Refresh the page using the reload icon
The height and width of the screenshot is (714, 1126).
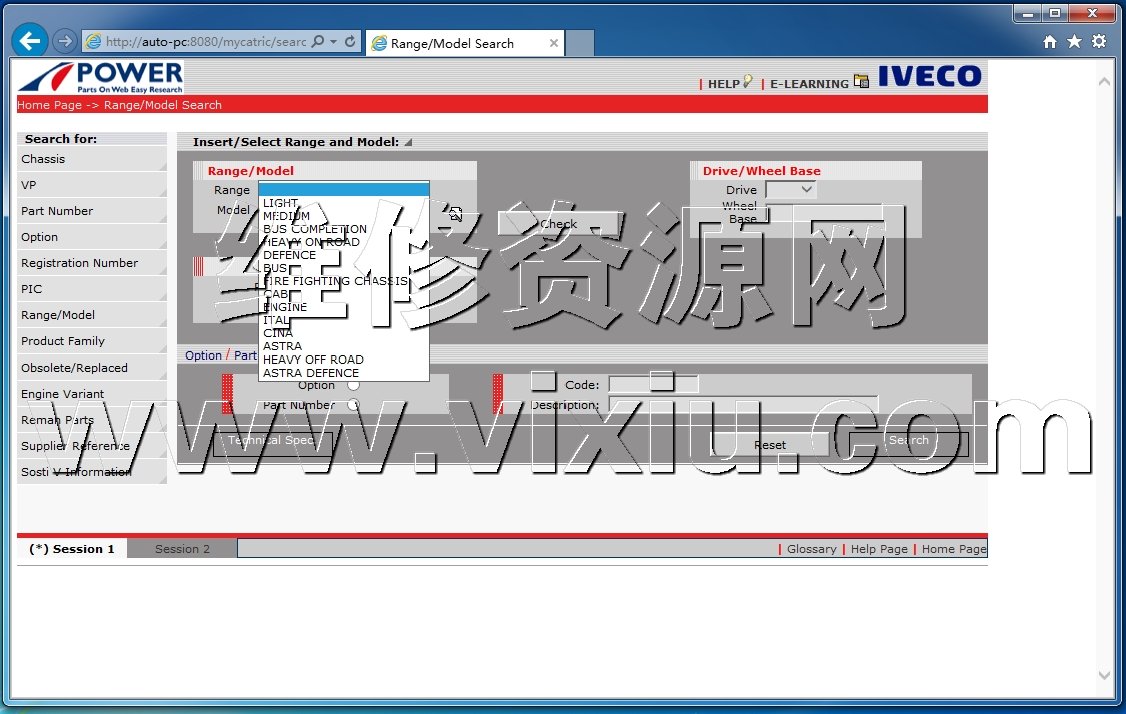coord(350,42)
